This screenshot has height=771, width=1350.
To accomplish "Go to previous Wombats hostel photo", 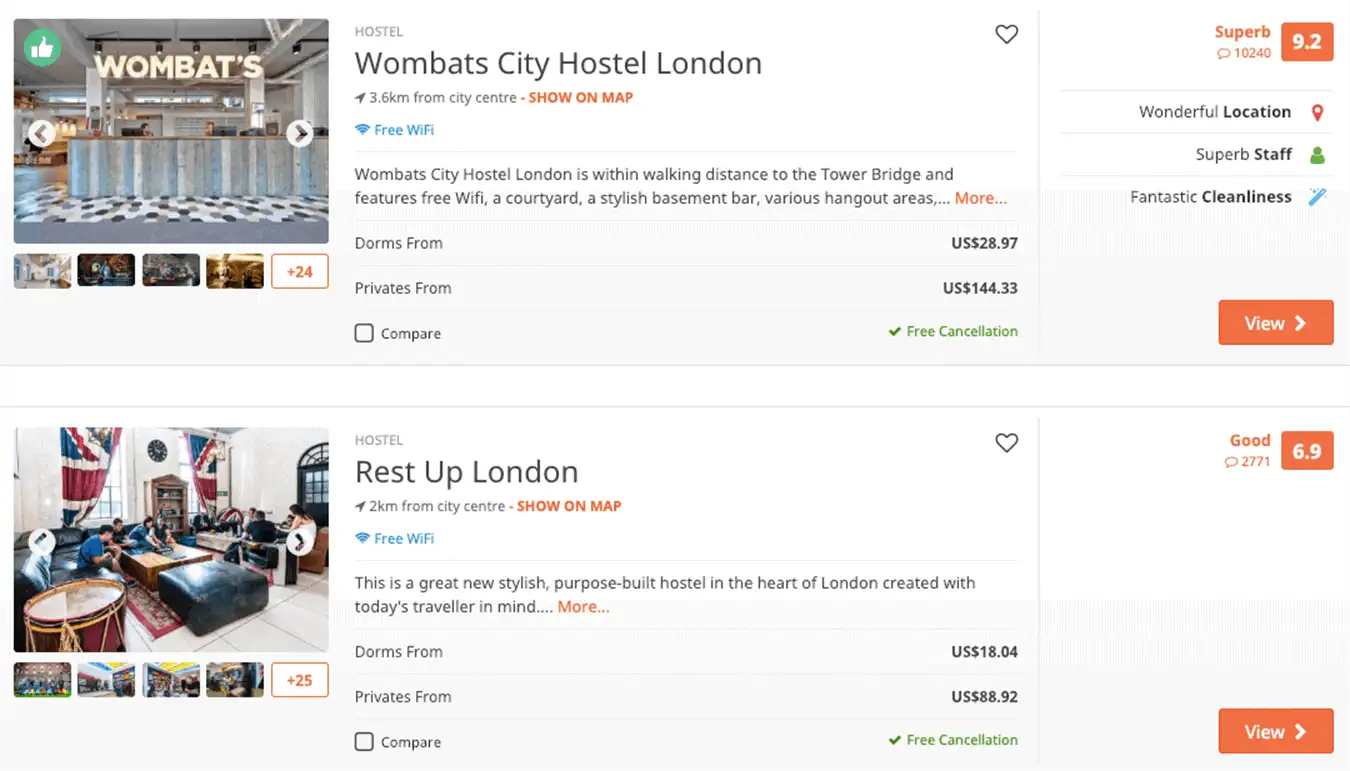I will coord(41,133).
